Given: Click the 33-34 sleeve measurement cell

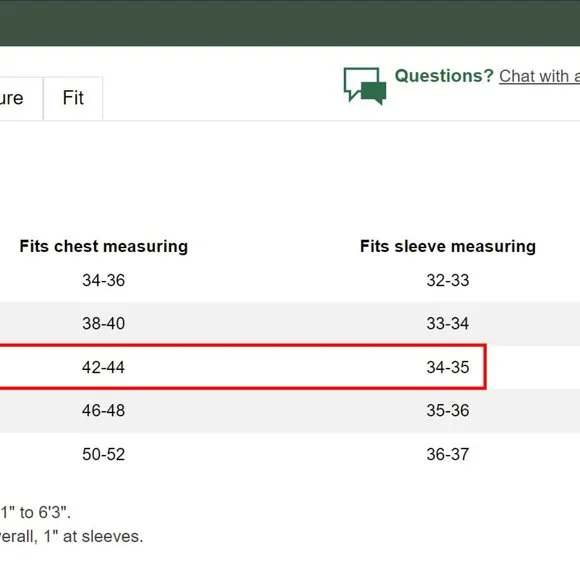Looking at the screenshot, I should 448,324.
